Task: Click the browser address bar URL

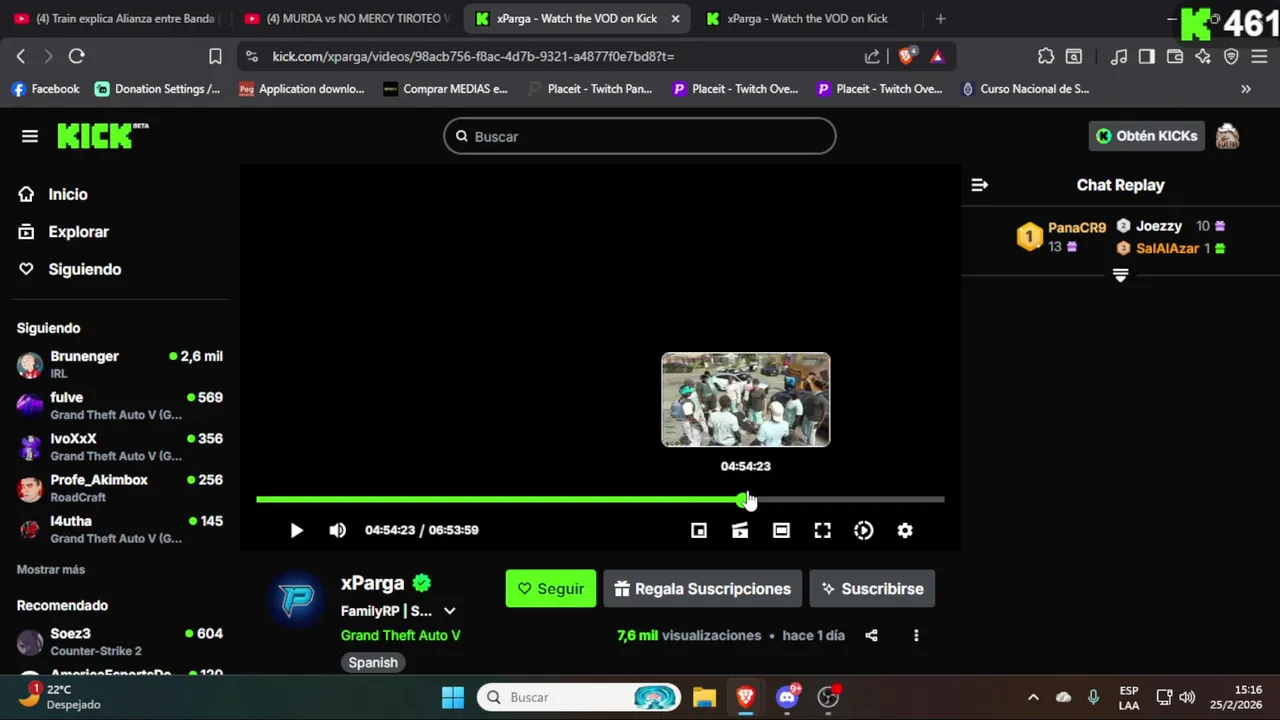Action: click(474, 57)
